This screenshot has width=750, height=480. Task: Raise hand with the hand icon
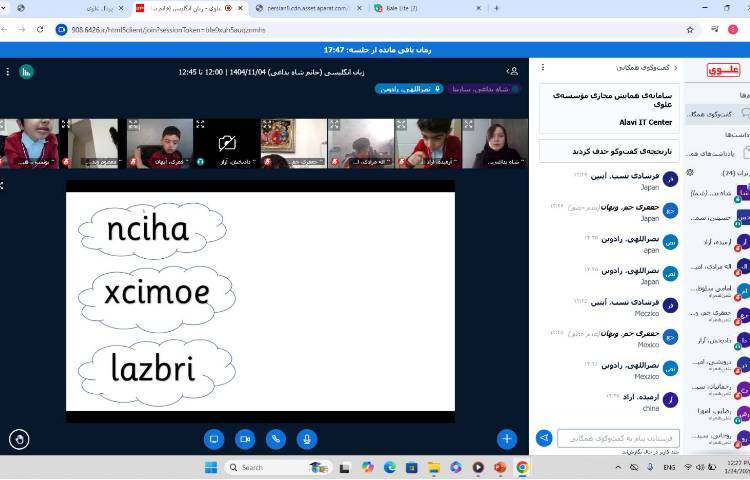19,439
